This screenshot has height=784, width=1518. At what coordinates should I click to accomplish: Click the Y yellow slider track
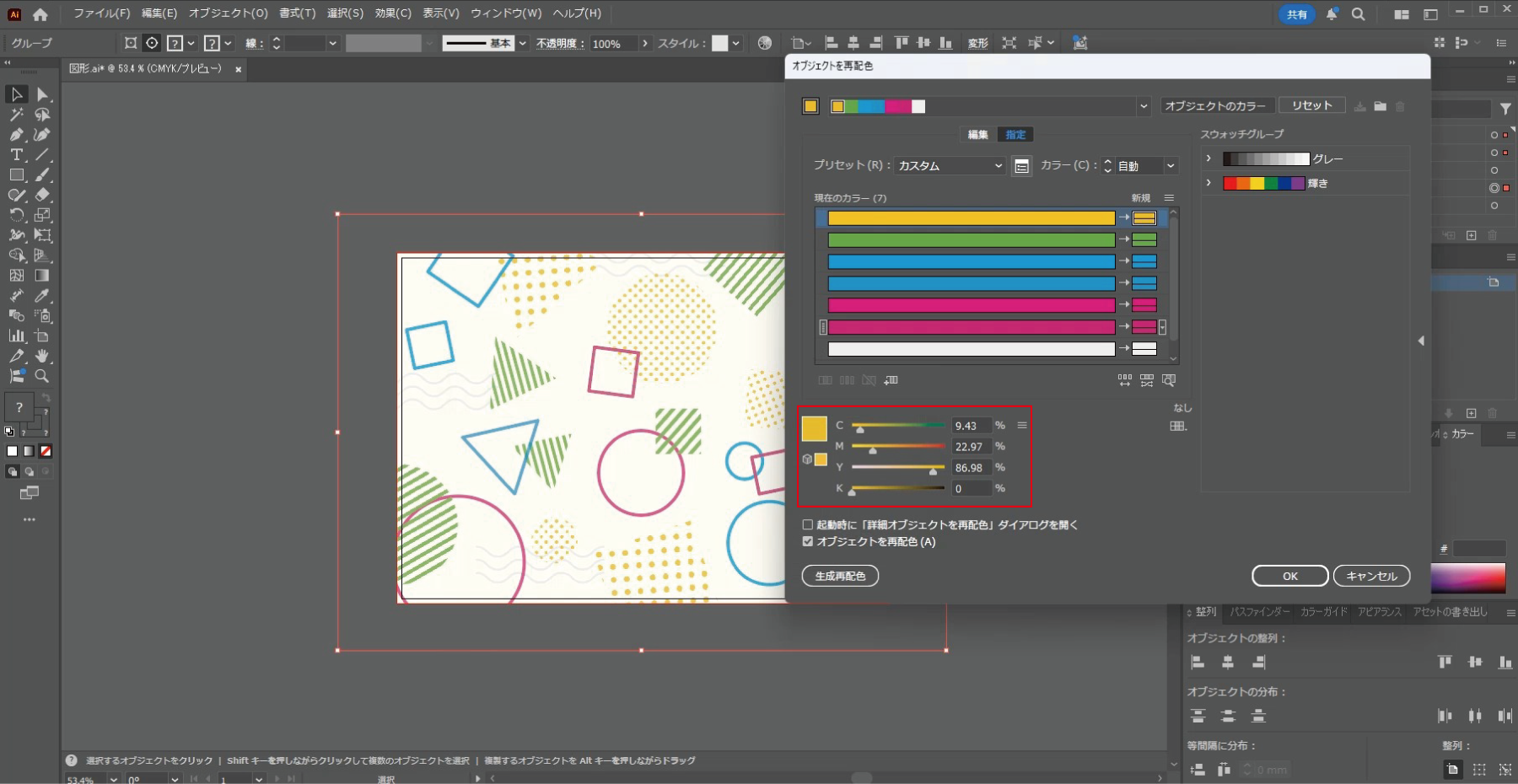pyautogui.click(x=898, y=467)
